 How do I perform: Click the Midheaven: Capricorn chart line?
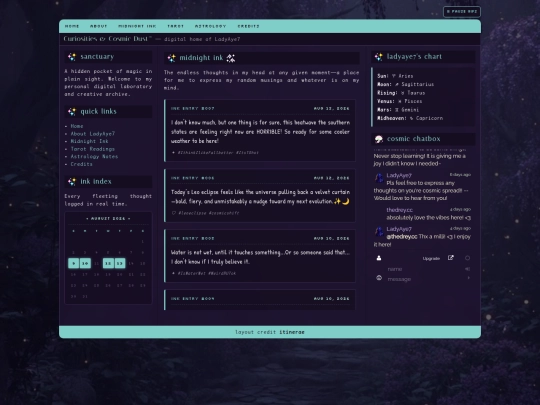410,118
